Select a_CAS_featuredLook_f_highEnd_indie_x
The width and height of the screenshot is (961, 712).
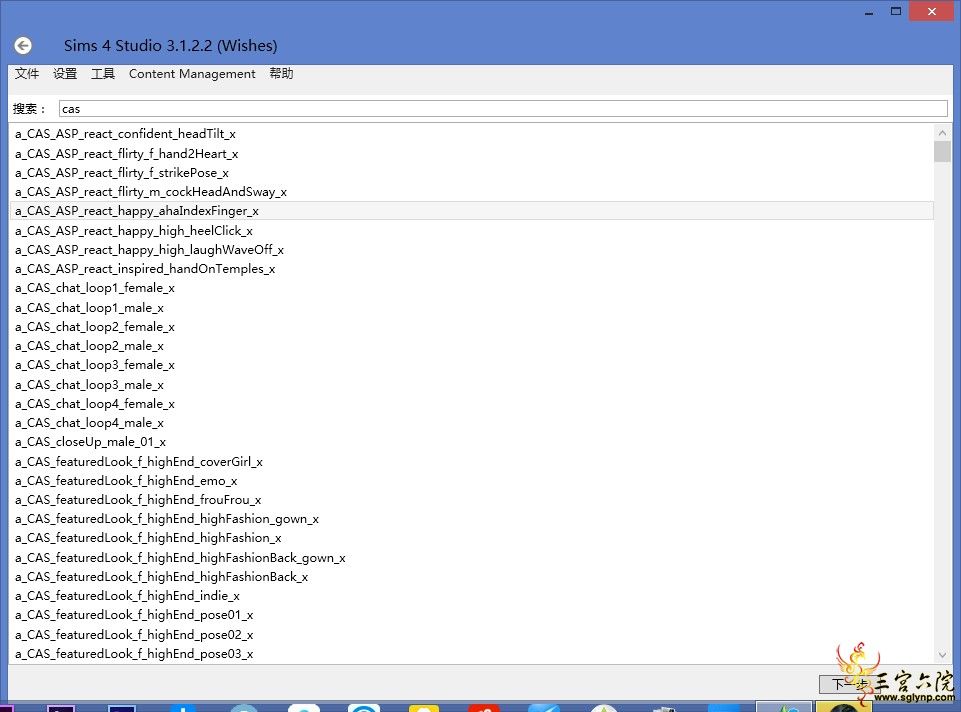pyautogui.click(x=471, y=596)
